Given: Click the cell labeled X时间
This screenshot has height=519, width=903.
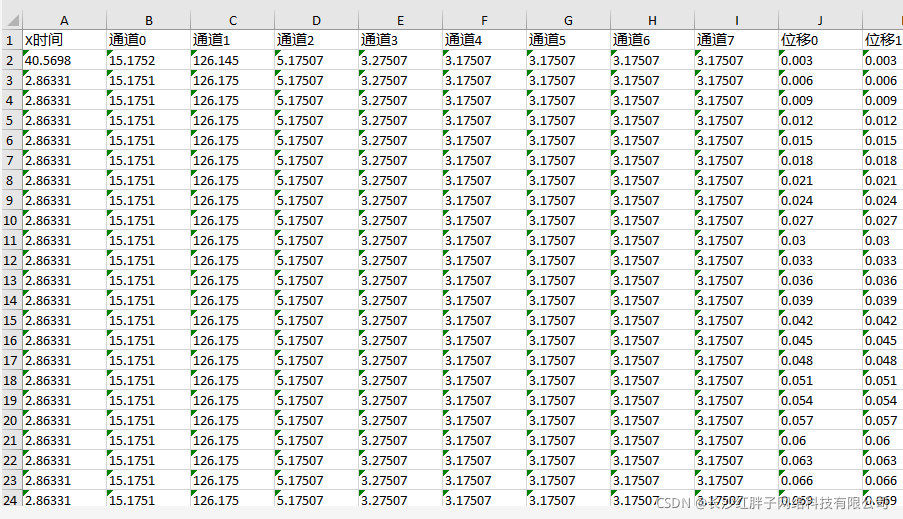Looking at the screenshot, I should [64, 40].
